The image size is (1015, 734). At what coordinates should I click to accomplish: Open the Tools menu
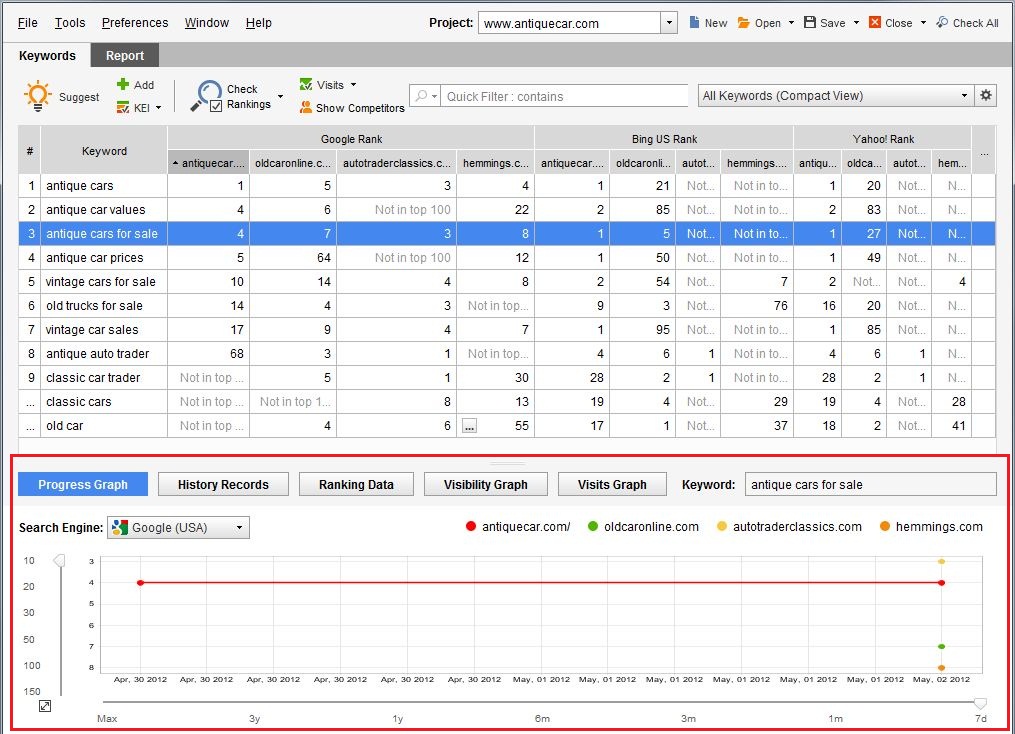tap(70, 23)
